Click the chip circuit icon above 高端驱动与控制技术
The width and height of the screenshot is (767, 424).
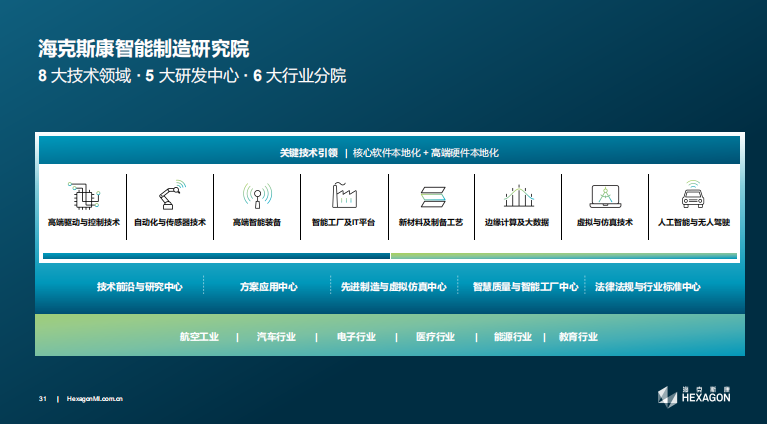pos(84,196)
